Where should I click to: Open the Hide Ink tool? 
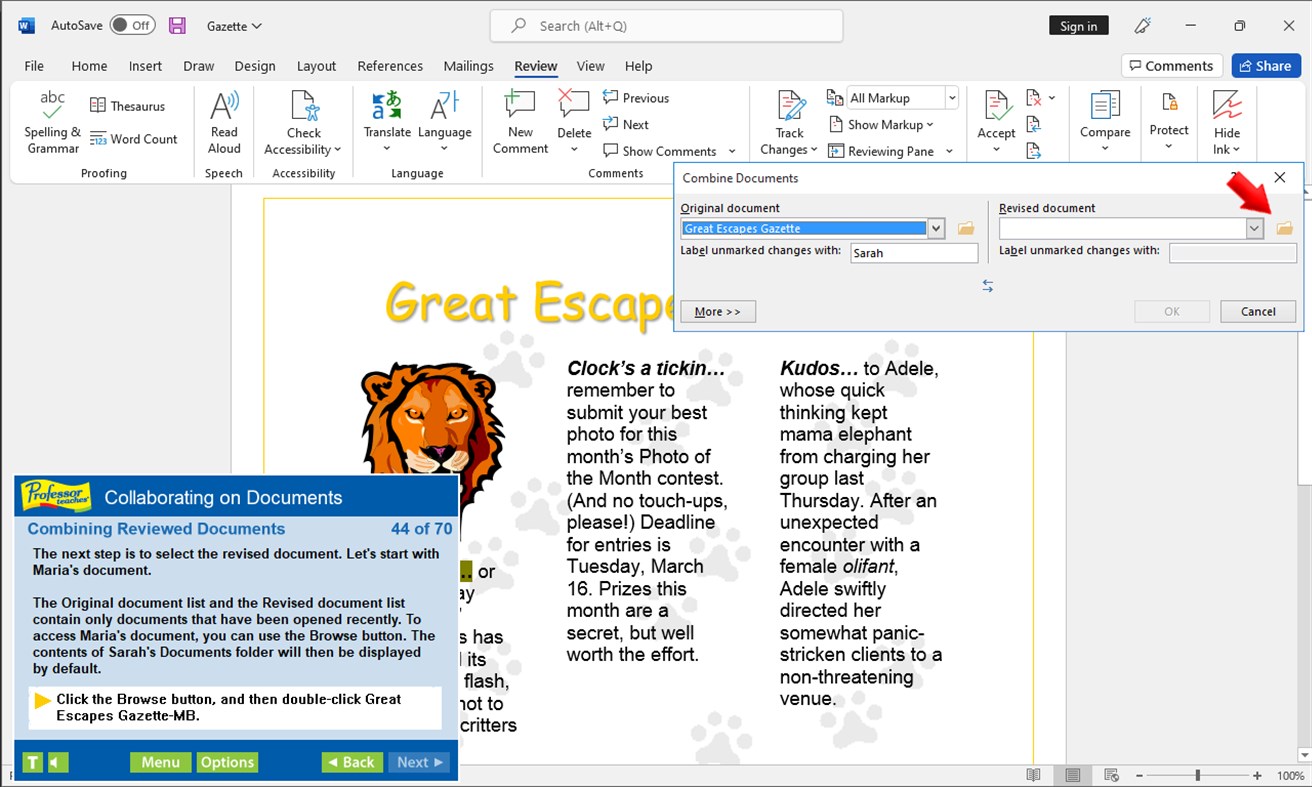pos(1226,120)
